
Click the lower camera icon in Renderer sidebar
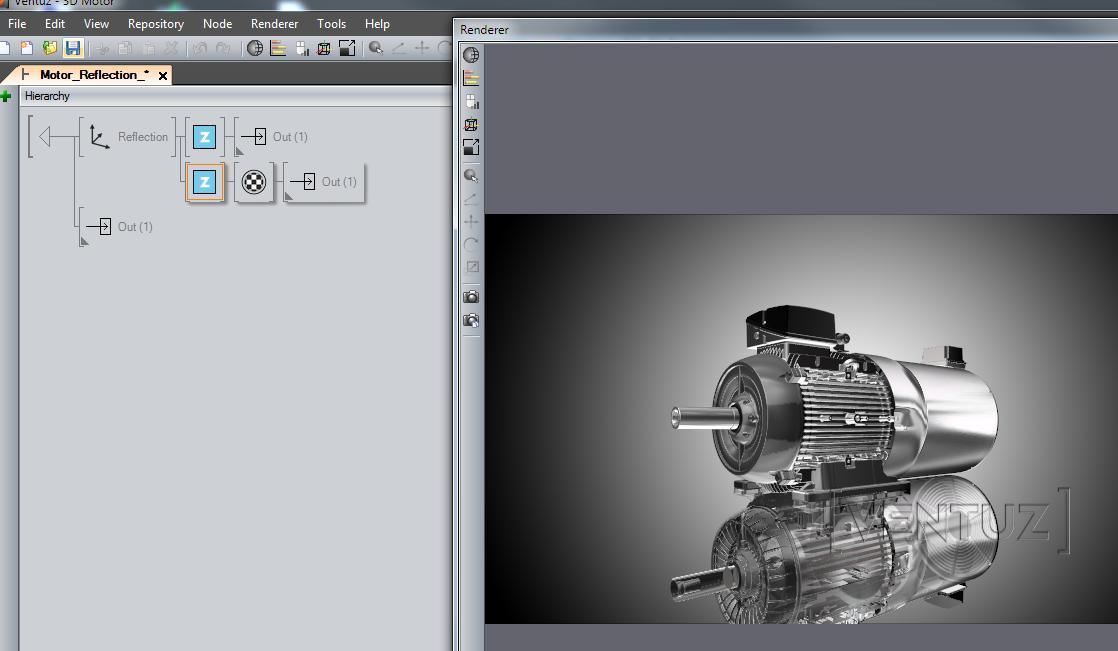click(x=471, y=321)
